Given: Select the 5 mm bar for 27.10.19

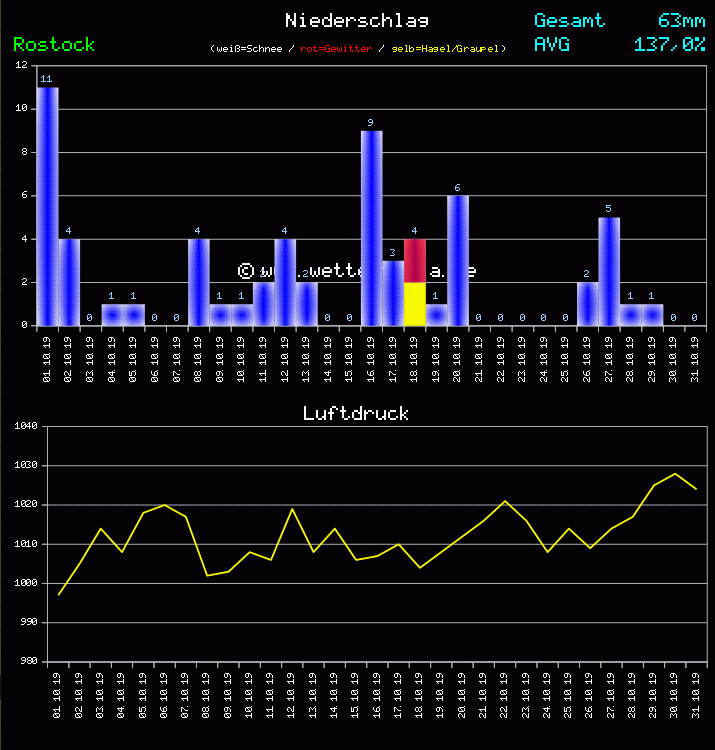Looking at the screenshot, I should pos(609,271).
